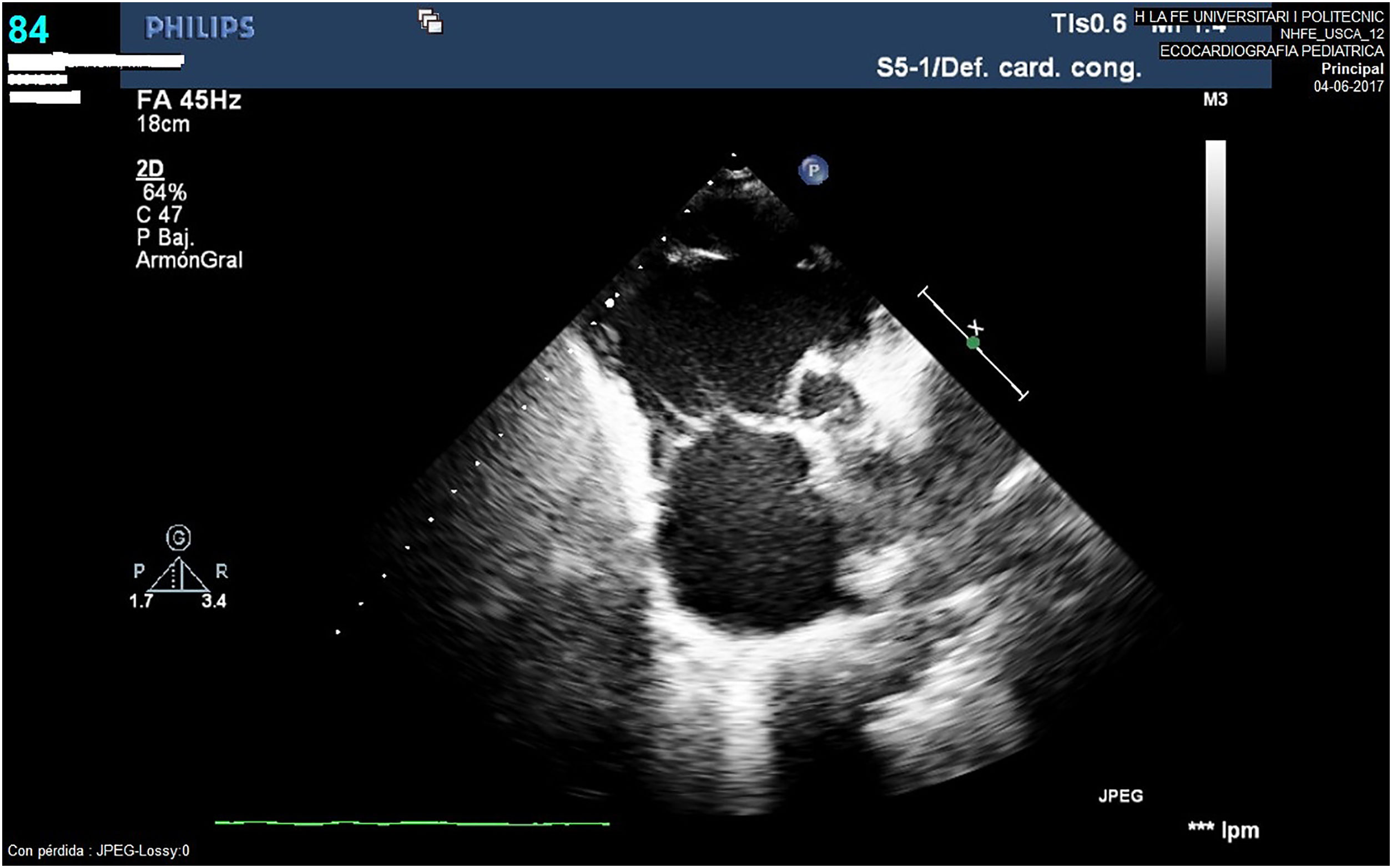Click the S5-1/Def. card. cong. preset label
The width and height of the screenshot is (1392, 868).
coord(1008,68)
